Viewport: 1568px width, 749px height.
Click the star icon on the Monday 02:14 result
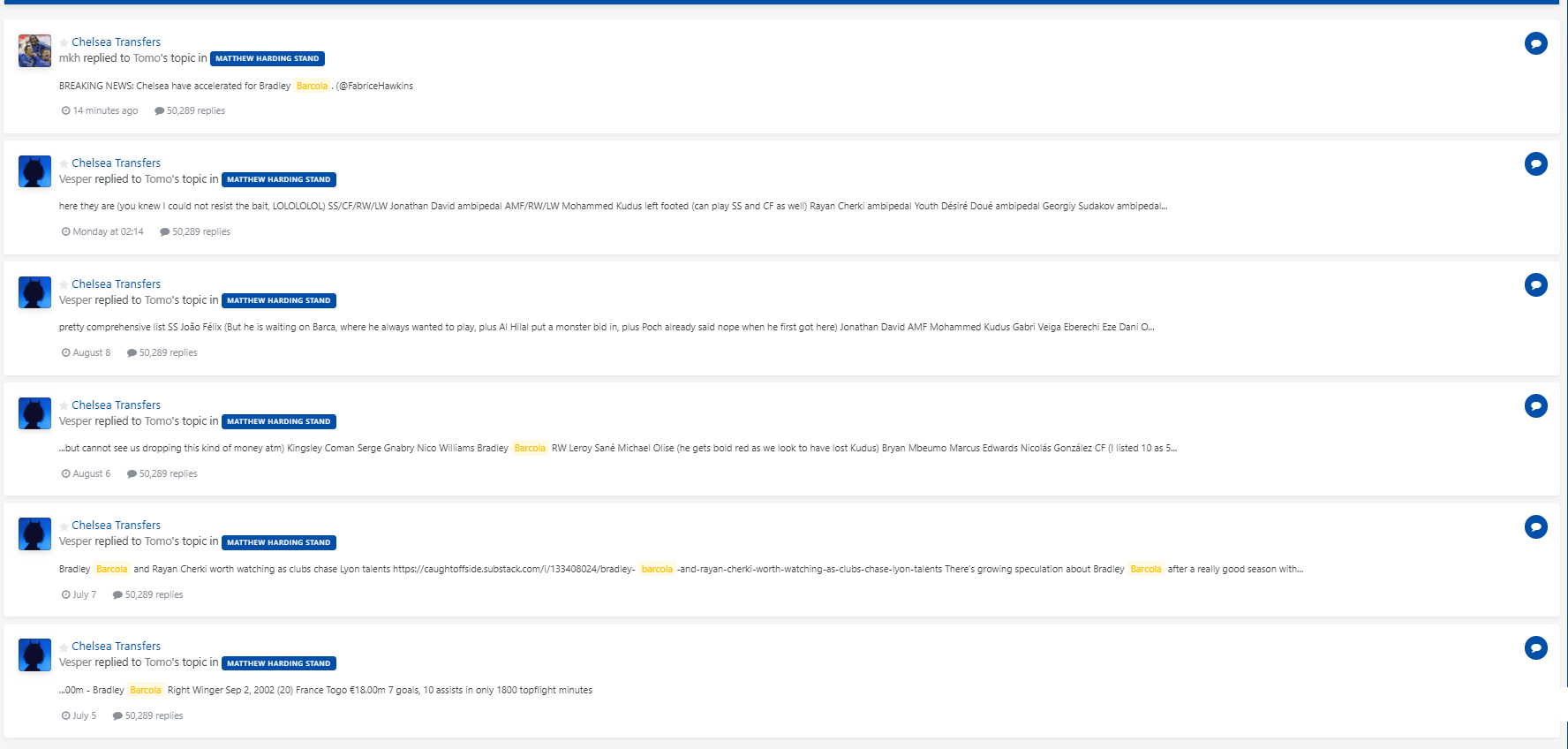[64, 163]
